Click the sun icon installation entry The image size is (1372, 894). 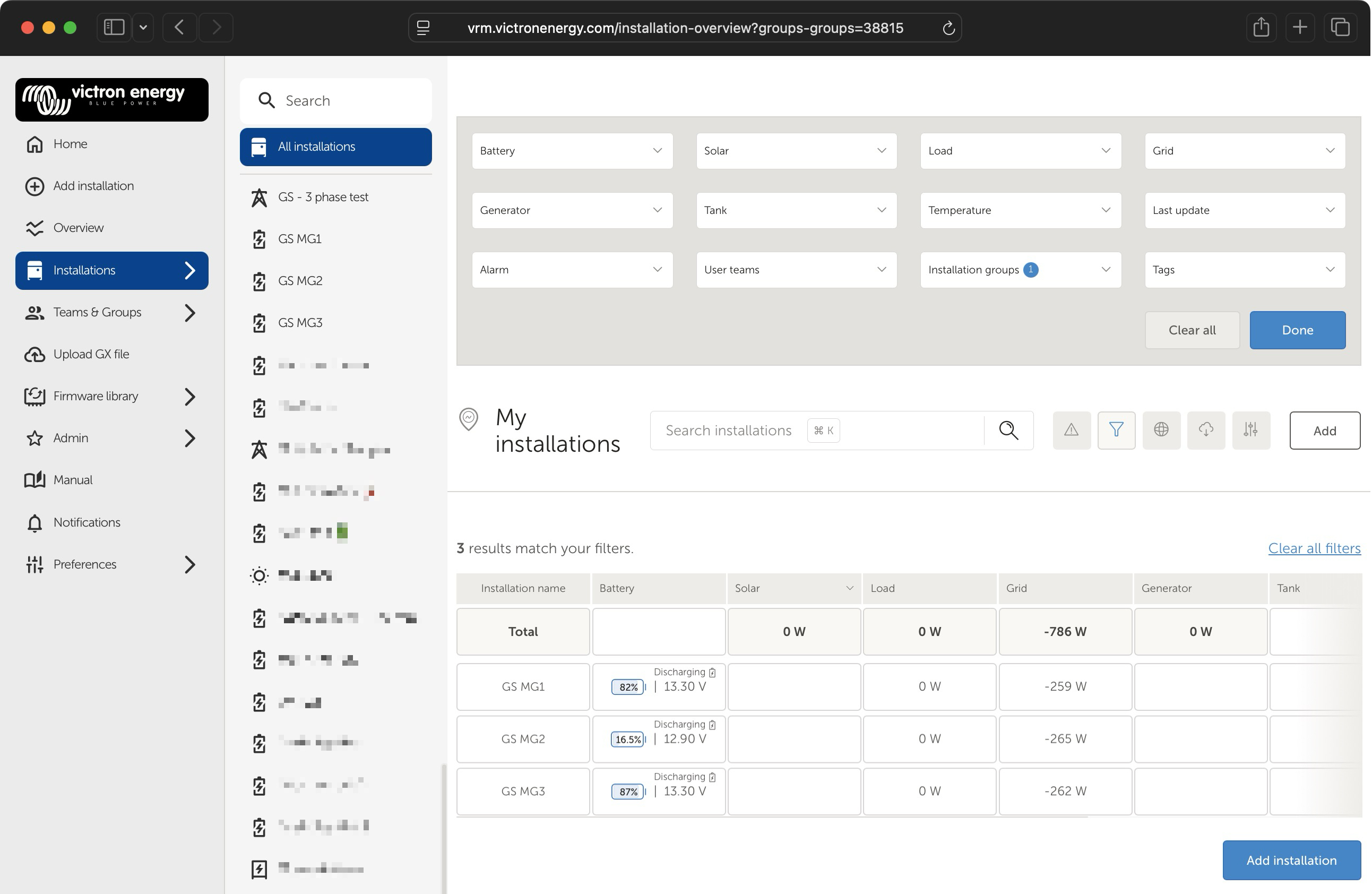[260, 575]
